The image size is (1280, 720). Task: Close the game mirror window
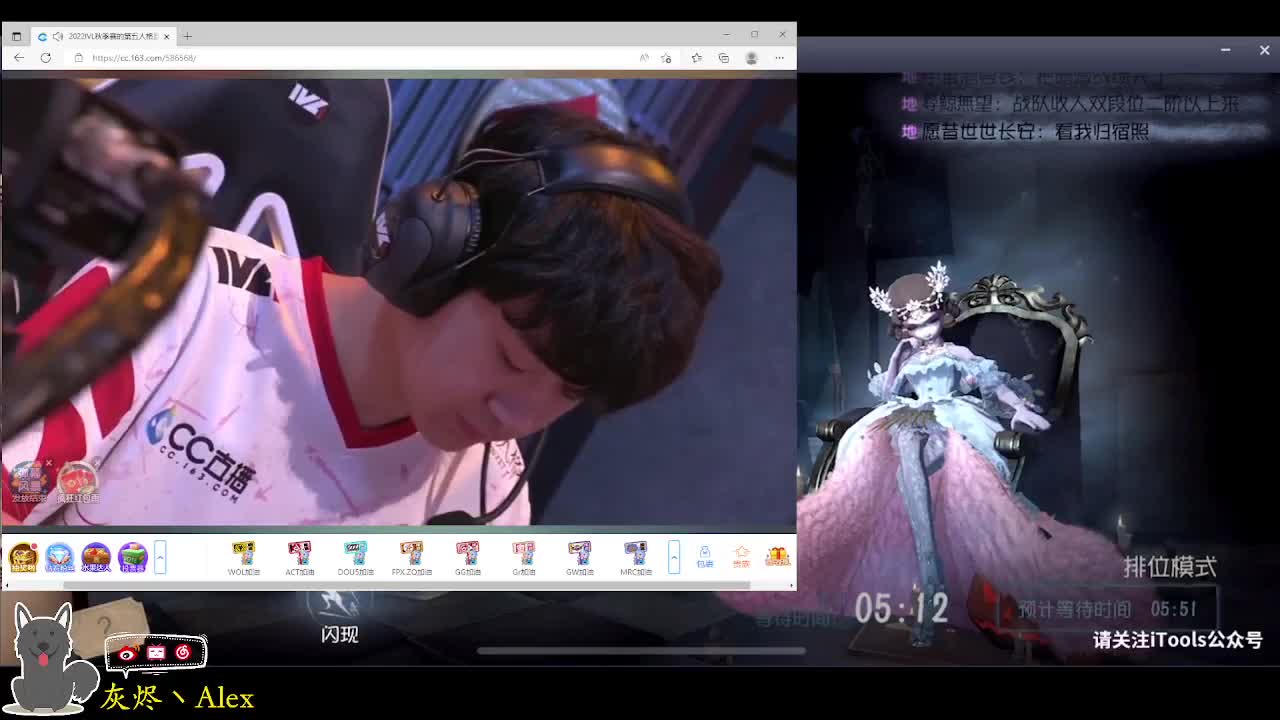(x=1264, y=50)
